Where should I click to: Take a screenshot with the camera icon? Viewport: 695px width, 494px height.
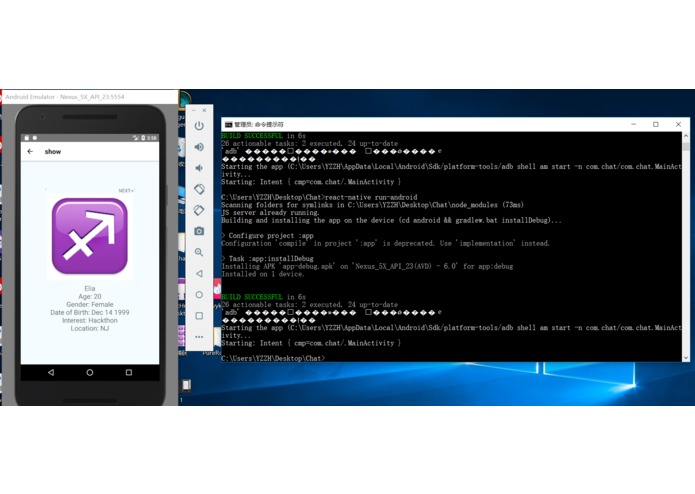pyautogui.click(x=199, y=231)
